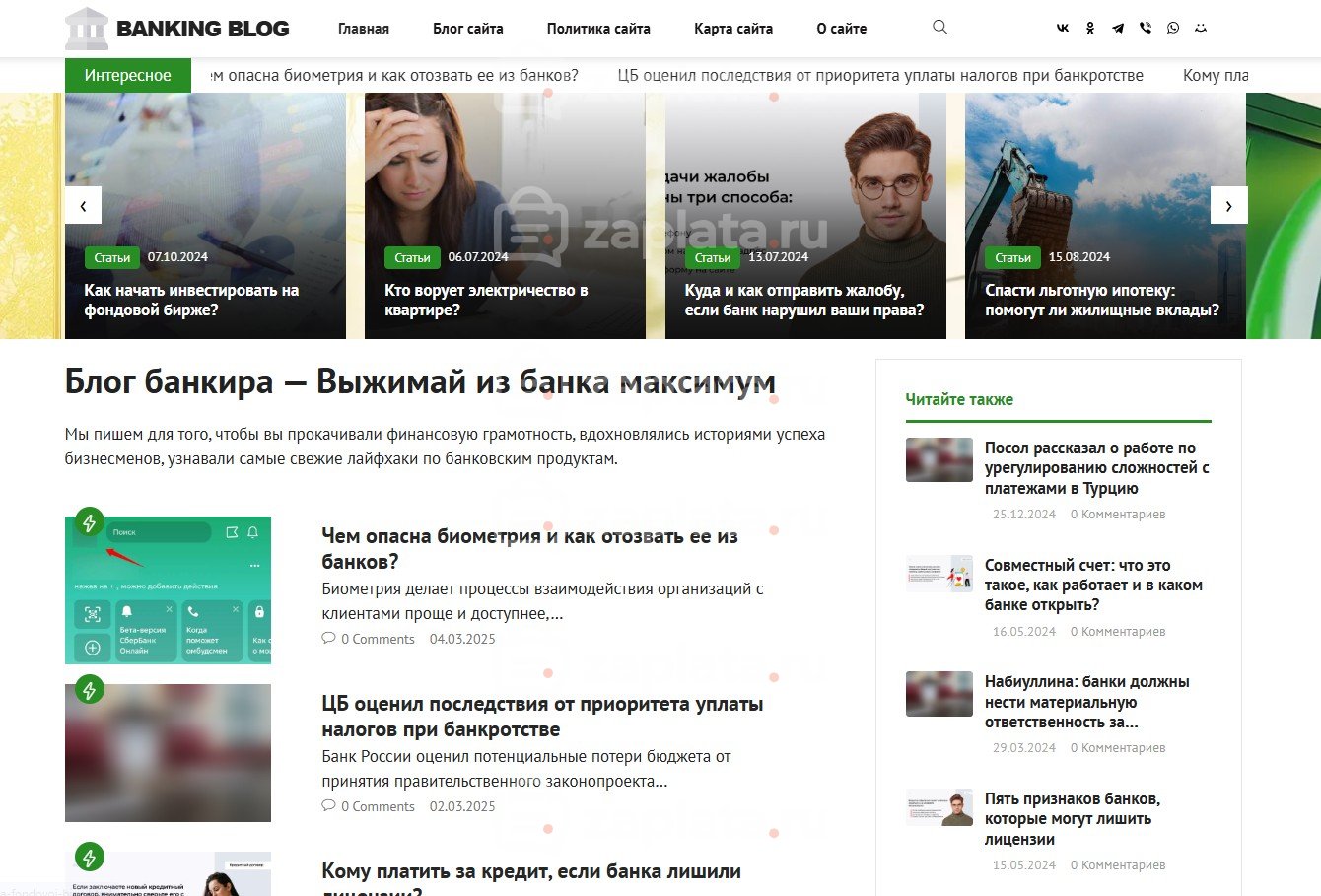Open the Viber phone icon
1321x896 pixels.
click(1146, 29)
